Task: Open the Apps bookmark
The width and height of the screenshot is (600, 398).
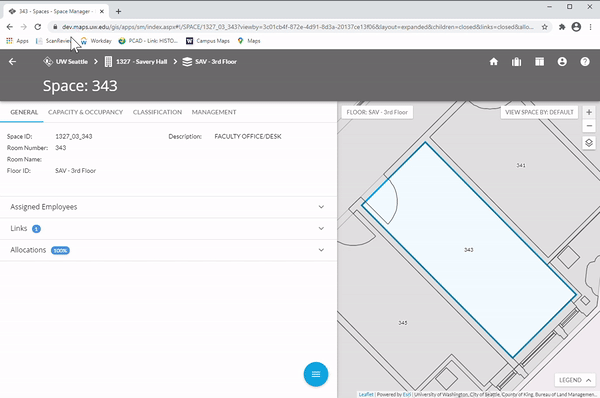Action: pyautogui.click(x=17, y=41)
